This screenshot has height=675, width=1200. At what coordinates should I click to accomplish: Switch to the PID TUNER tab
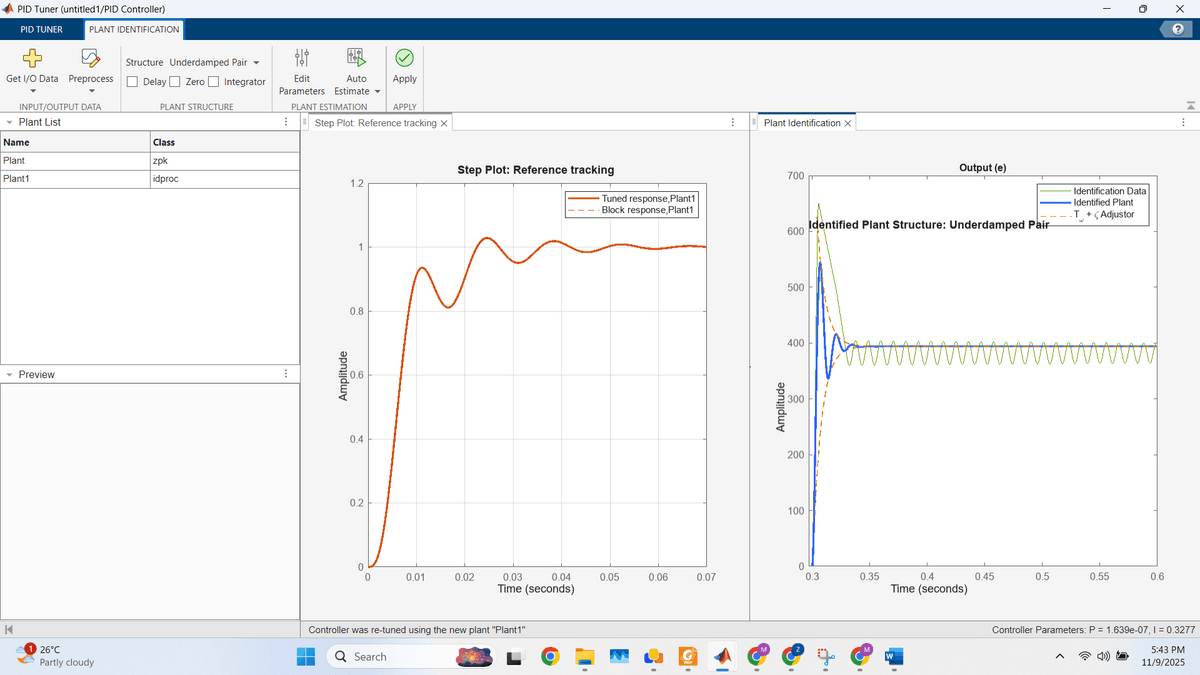(x=41, y=29)
